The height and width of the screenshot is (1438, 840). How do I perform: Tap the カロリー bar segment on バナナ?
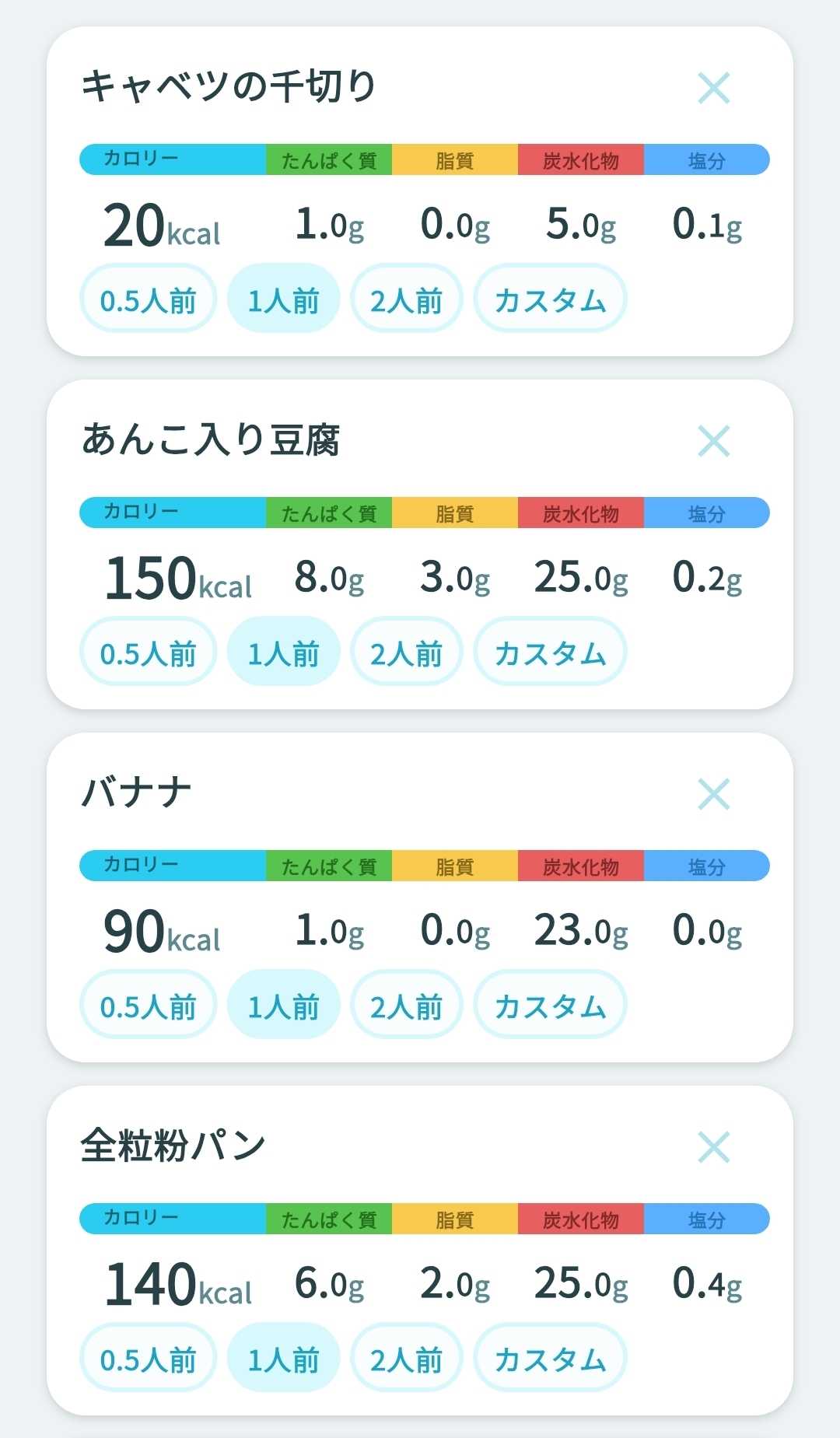pyautogui.click(x=173, y=866)
